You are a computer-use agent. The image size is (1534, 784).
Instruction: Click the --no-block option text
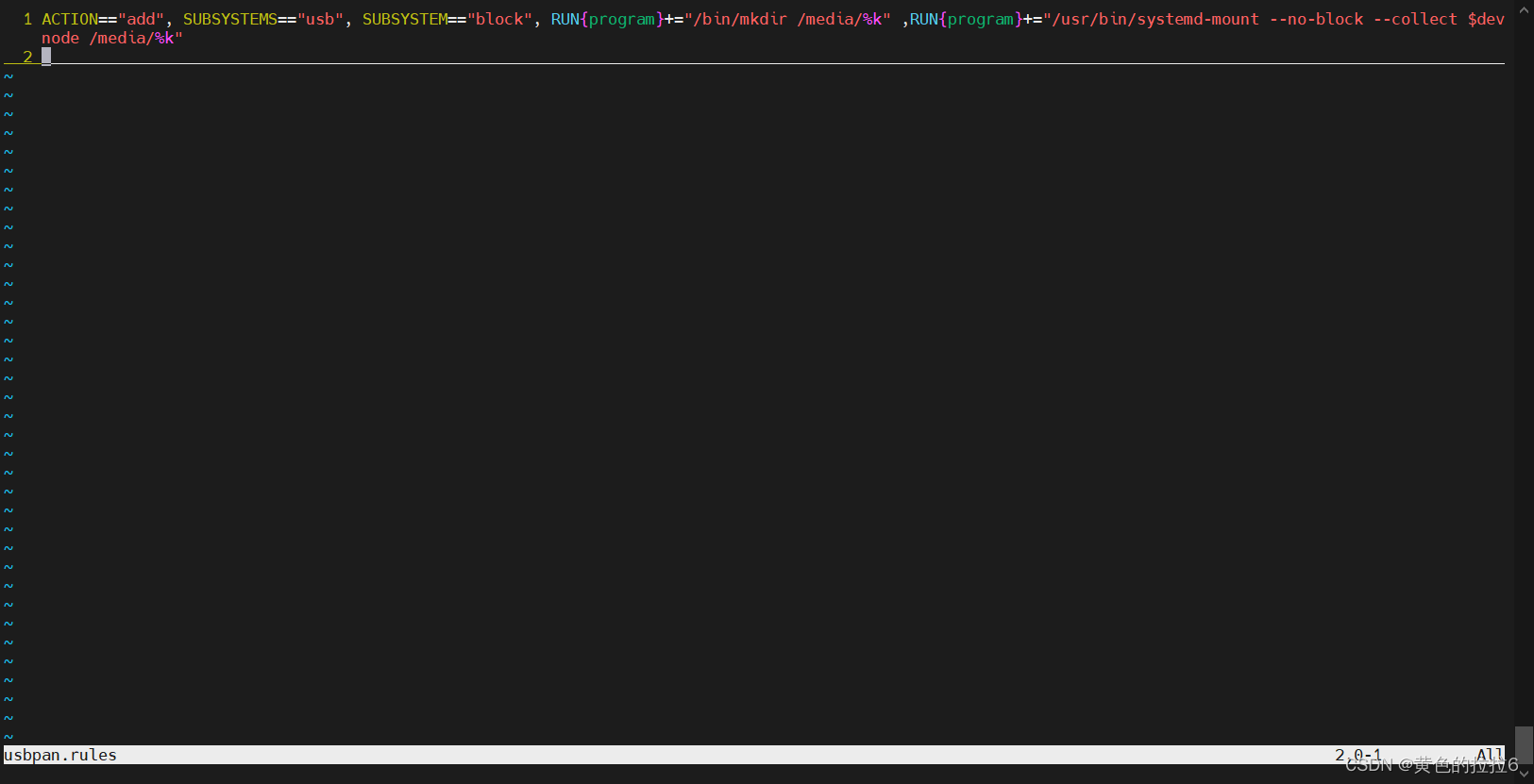click(1316, 19)
